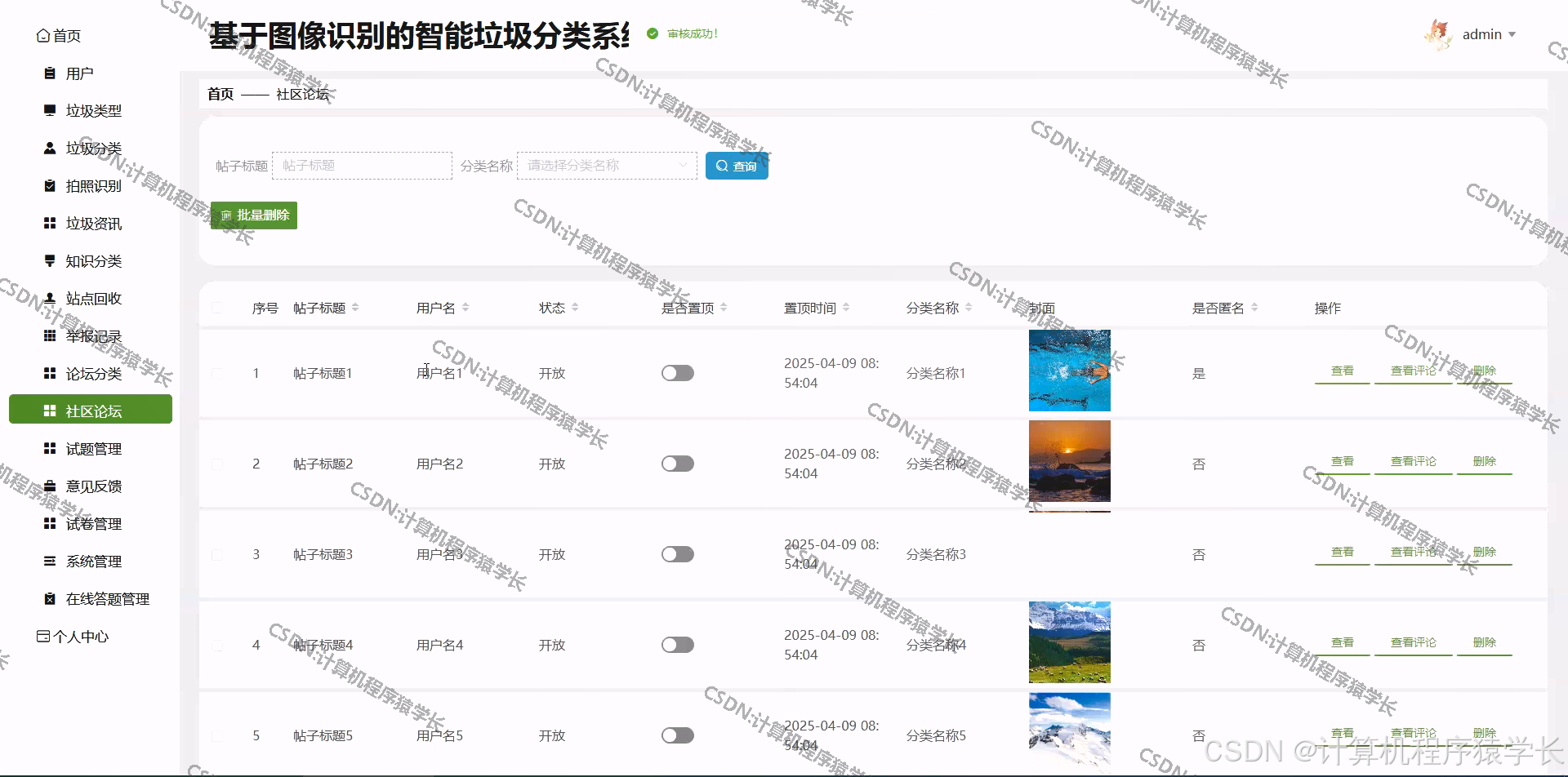Click 删除 for 帖子标题1
This screenshot has height=777, width=1568.
pyautogui.click(x=1484, y=371)
